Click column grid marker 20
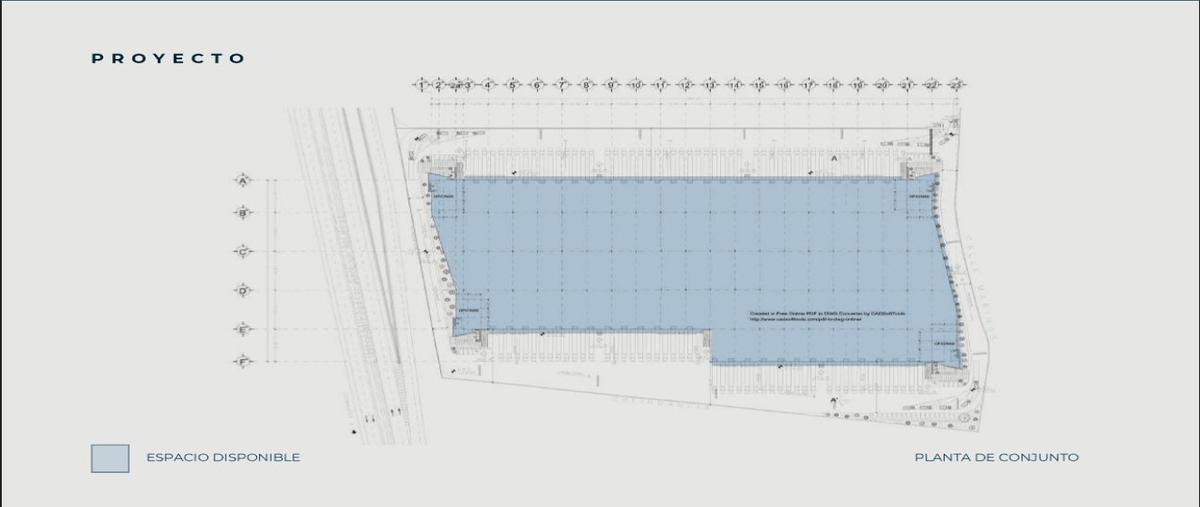 point(882,84)
